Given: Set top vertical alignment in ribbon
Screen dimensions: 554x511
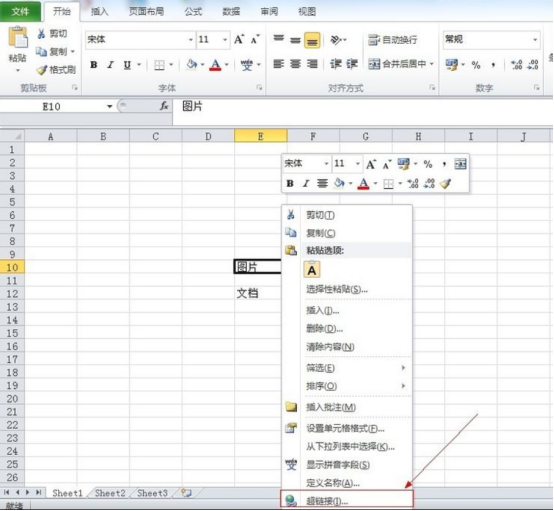Looking at the screenshot, I should (278, 39).
